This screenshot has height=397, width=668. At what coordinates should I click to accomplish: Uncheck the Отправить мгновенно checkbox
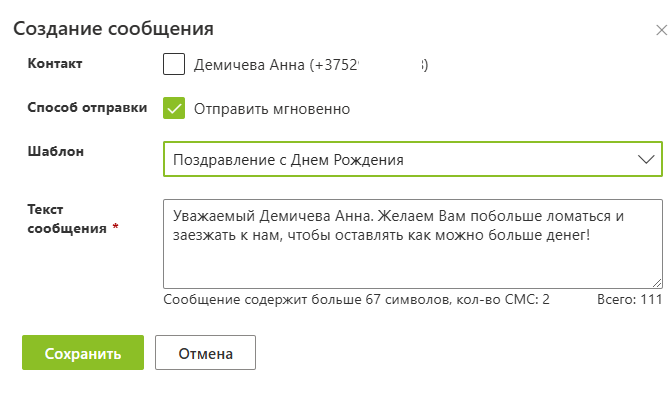(x=174, y=108)
